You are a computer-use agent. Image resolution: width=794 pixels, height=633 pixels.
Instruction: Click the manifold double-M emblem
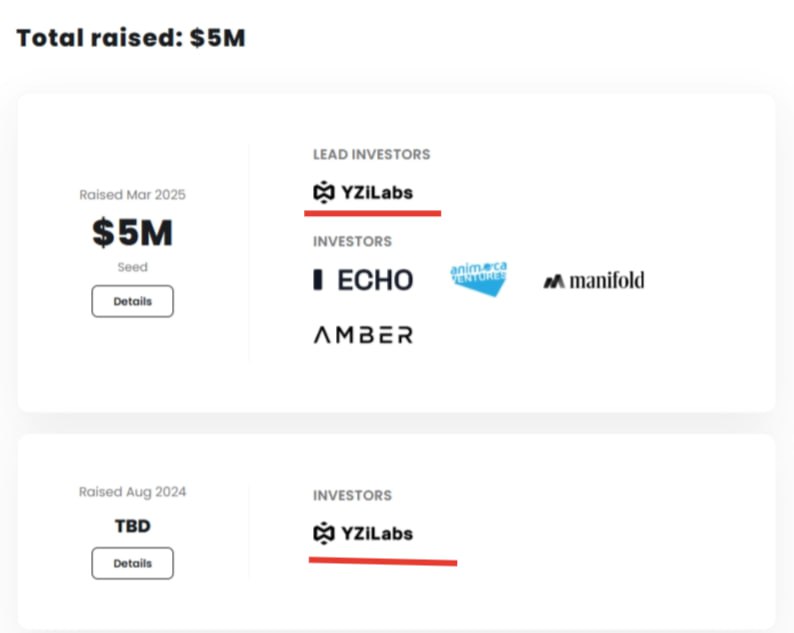(553, 281)
